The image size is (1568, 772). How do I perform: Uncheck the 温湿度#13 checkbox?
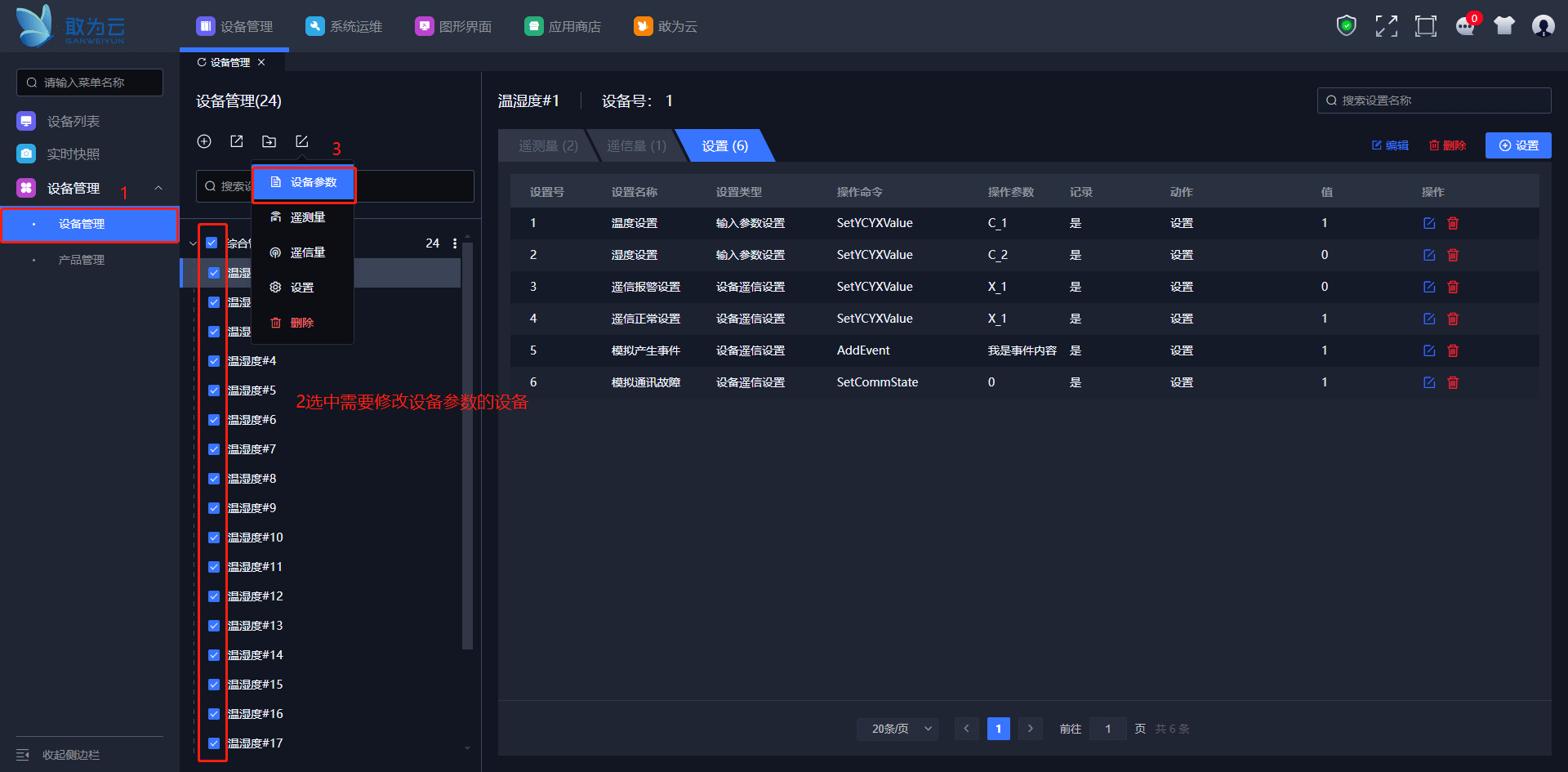pos(214,626)
